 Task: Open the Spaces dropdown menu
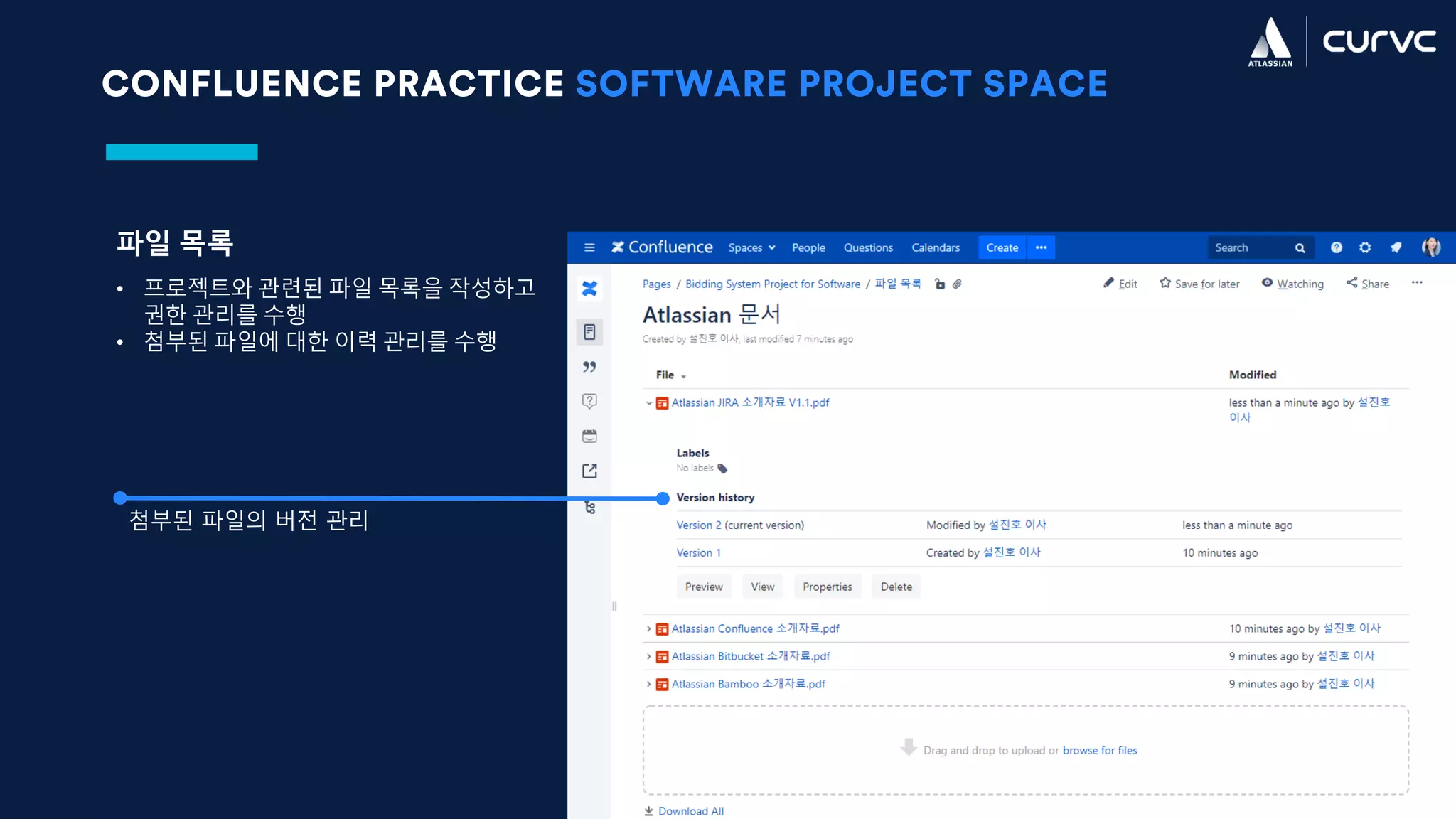coord(751,247)
